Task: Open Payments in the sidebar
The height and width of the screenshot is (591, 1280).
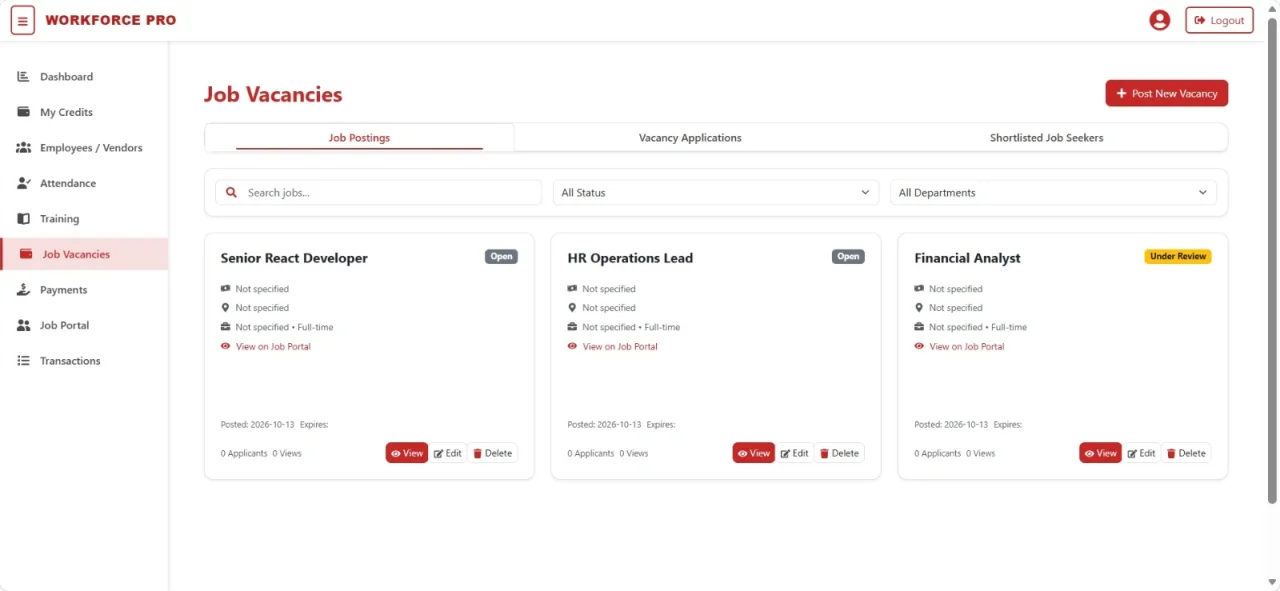Action: (x=84, y=290)
